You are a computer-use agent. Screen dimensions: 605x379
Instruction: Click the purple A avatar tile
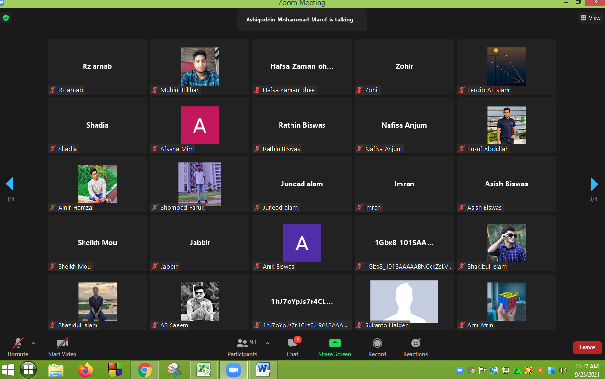pyautogui.click(x=302, y=243)
